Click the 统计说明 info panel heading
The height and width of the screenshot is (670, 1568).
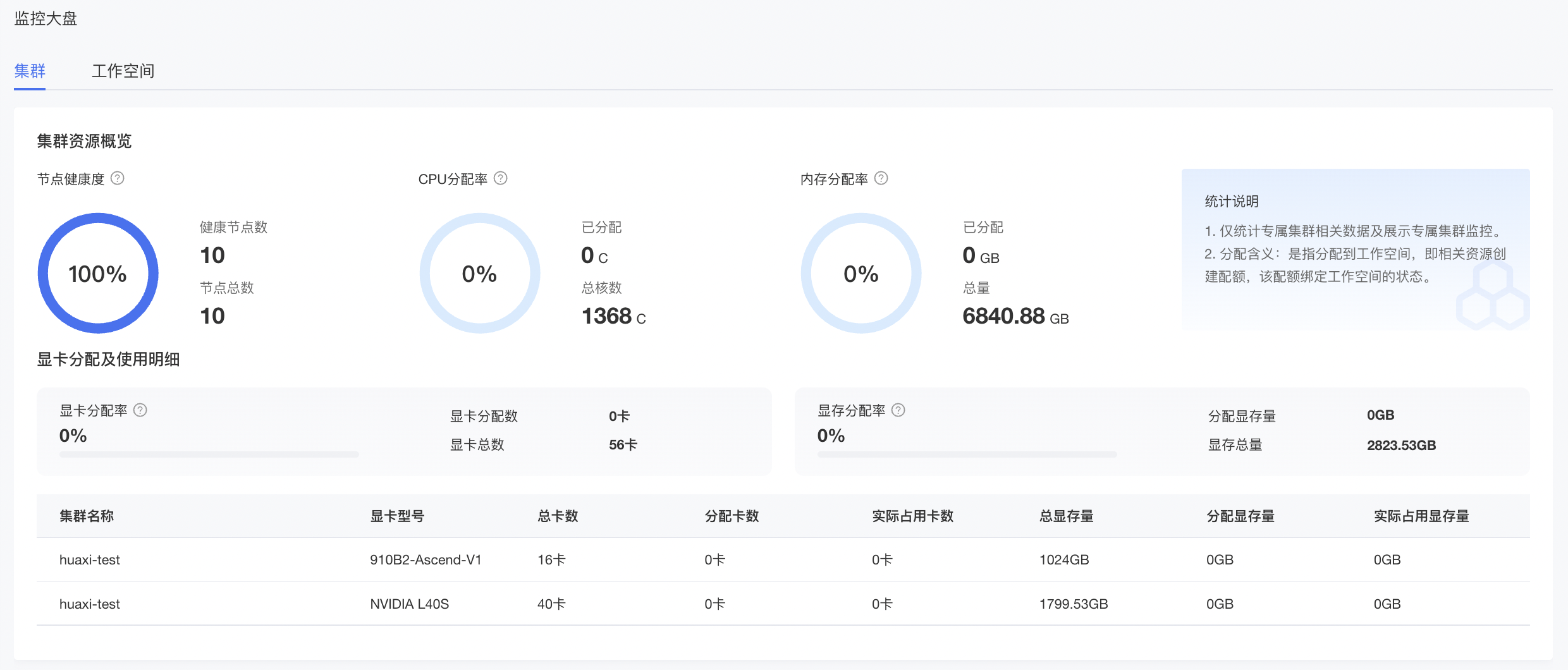(1231, 202)
